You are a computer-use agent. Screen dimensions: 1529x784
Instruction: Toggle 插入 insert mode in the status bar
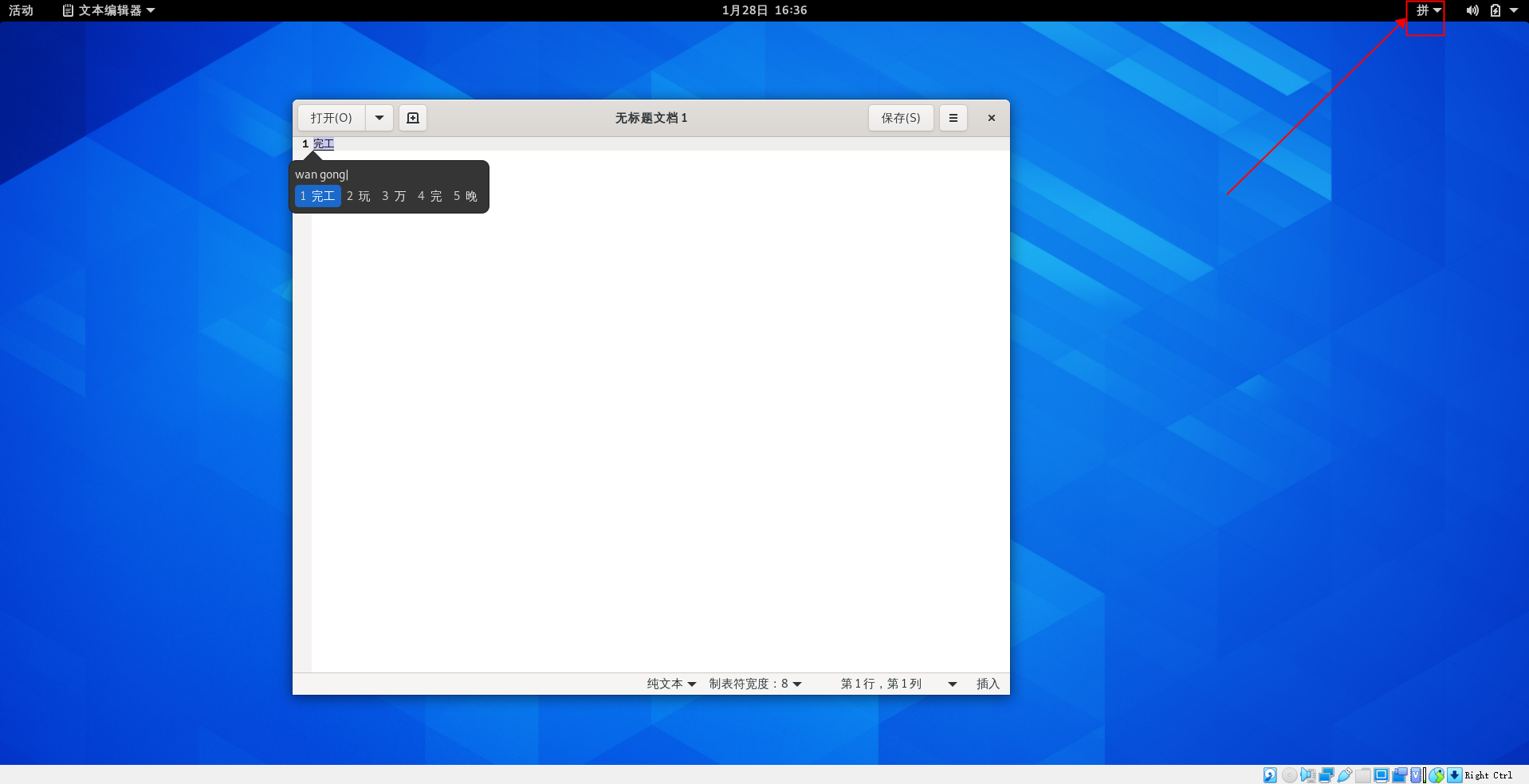987,684
